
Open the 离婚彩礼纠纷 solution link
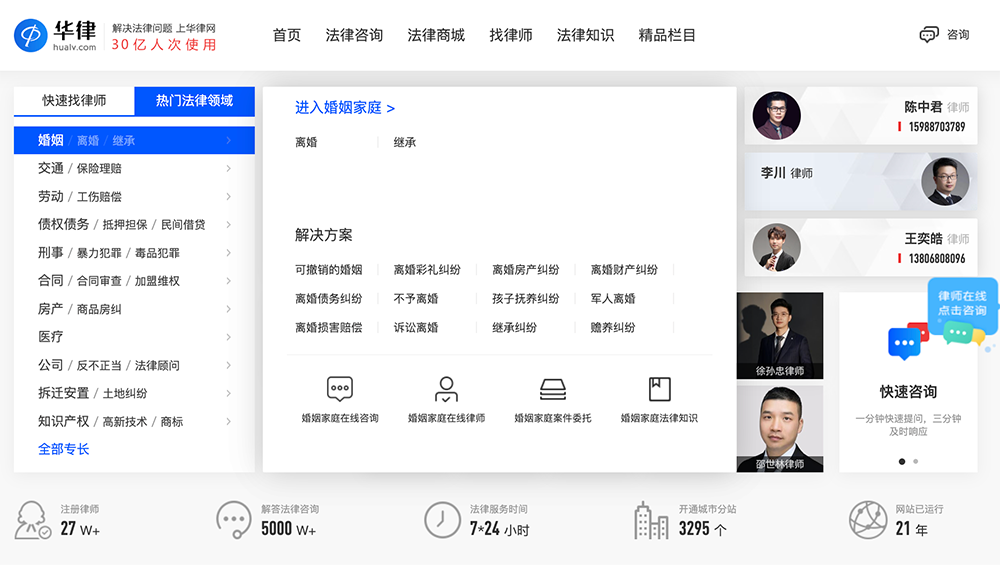pos(427,270)
